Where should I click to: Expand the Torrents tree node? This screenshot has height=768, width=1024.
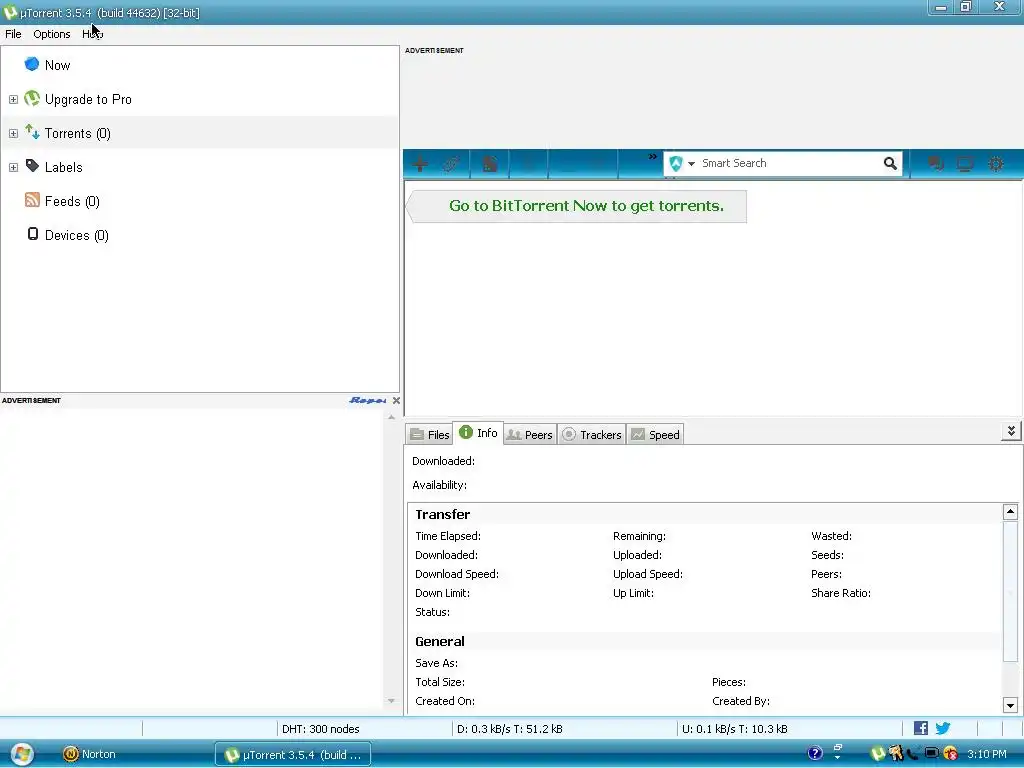pyautogui.click(x=13, y=133)
